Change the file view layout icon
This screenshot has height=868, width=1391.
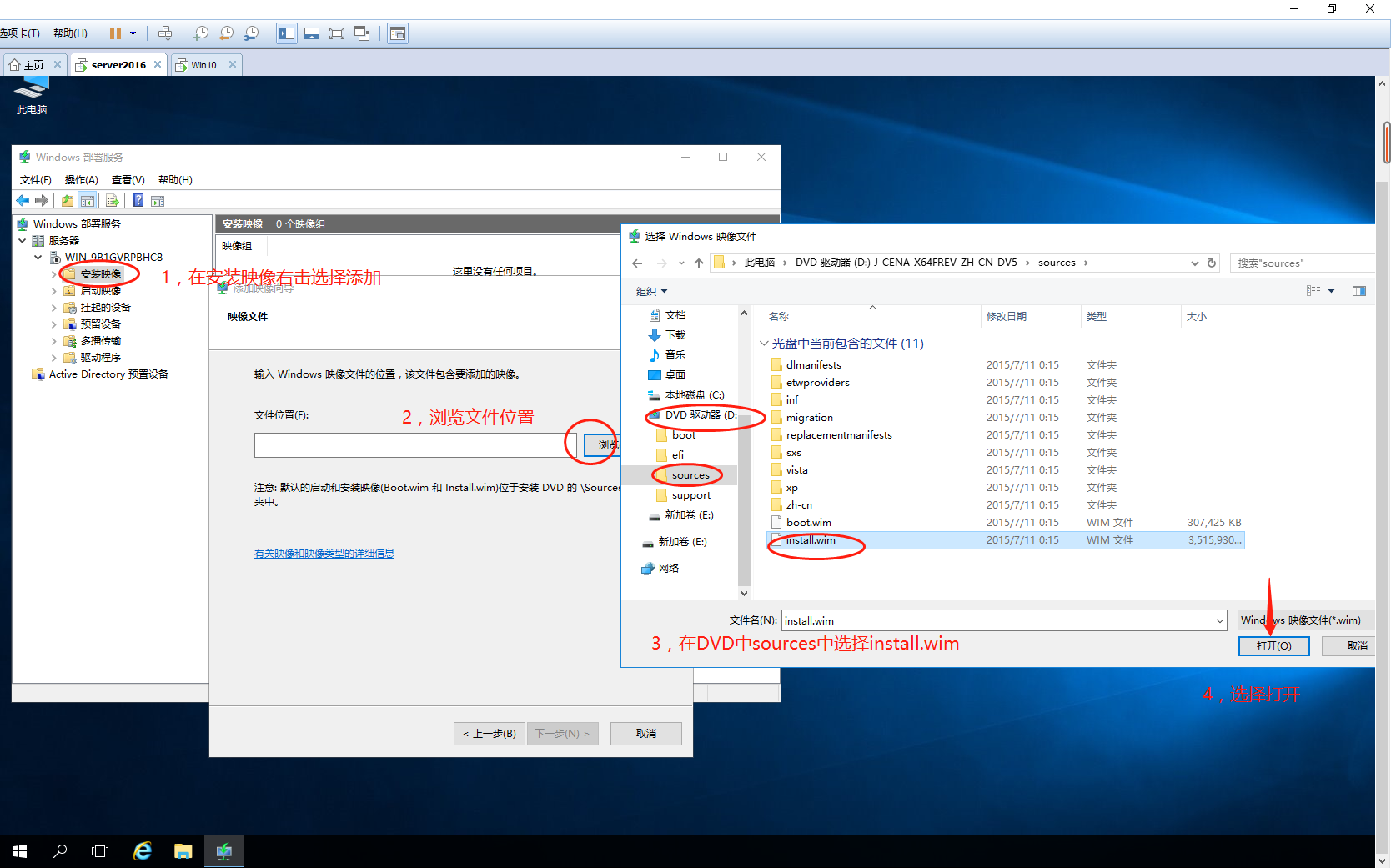[1313, 291]
